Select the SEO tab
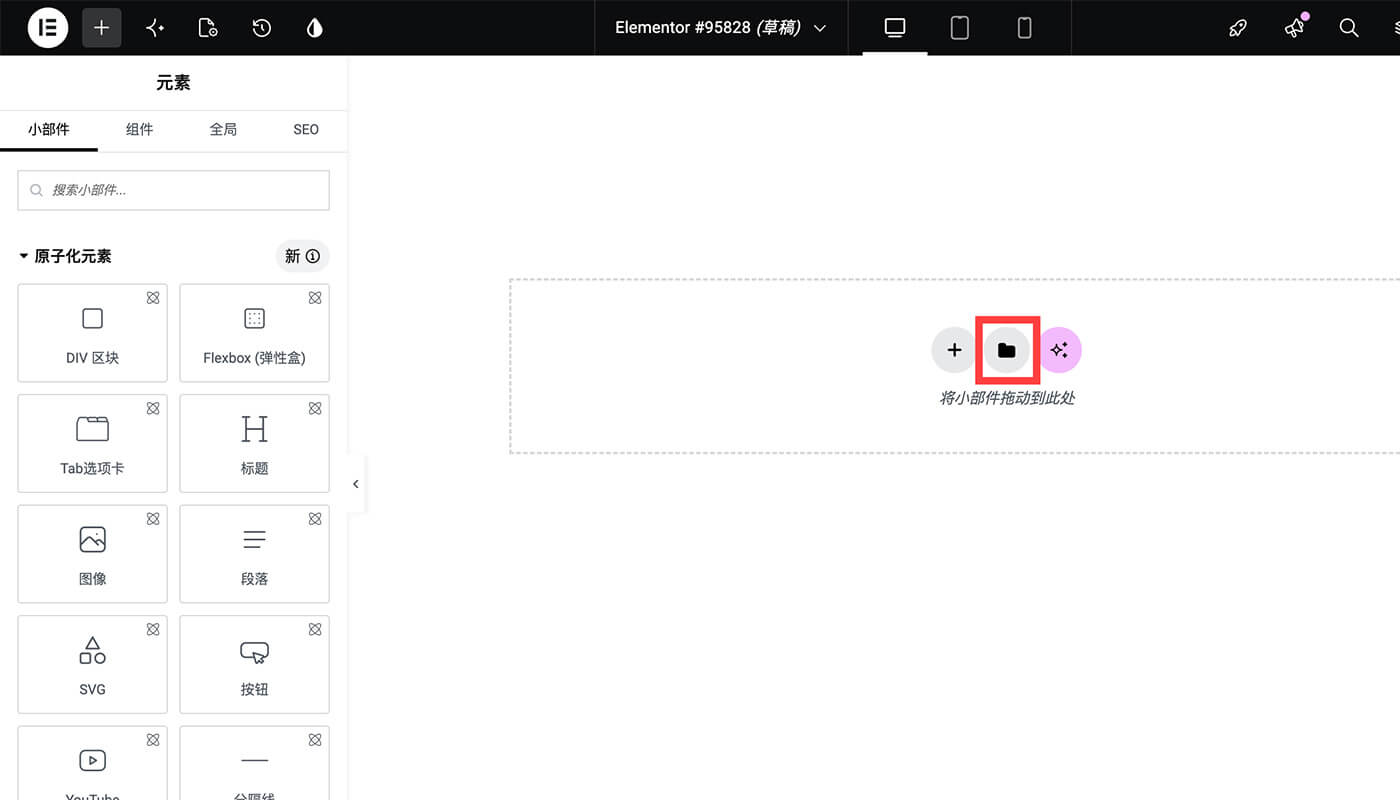 pos(306,130)
